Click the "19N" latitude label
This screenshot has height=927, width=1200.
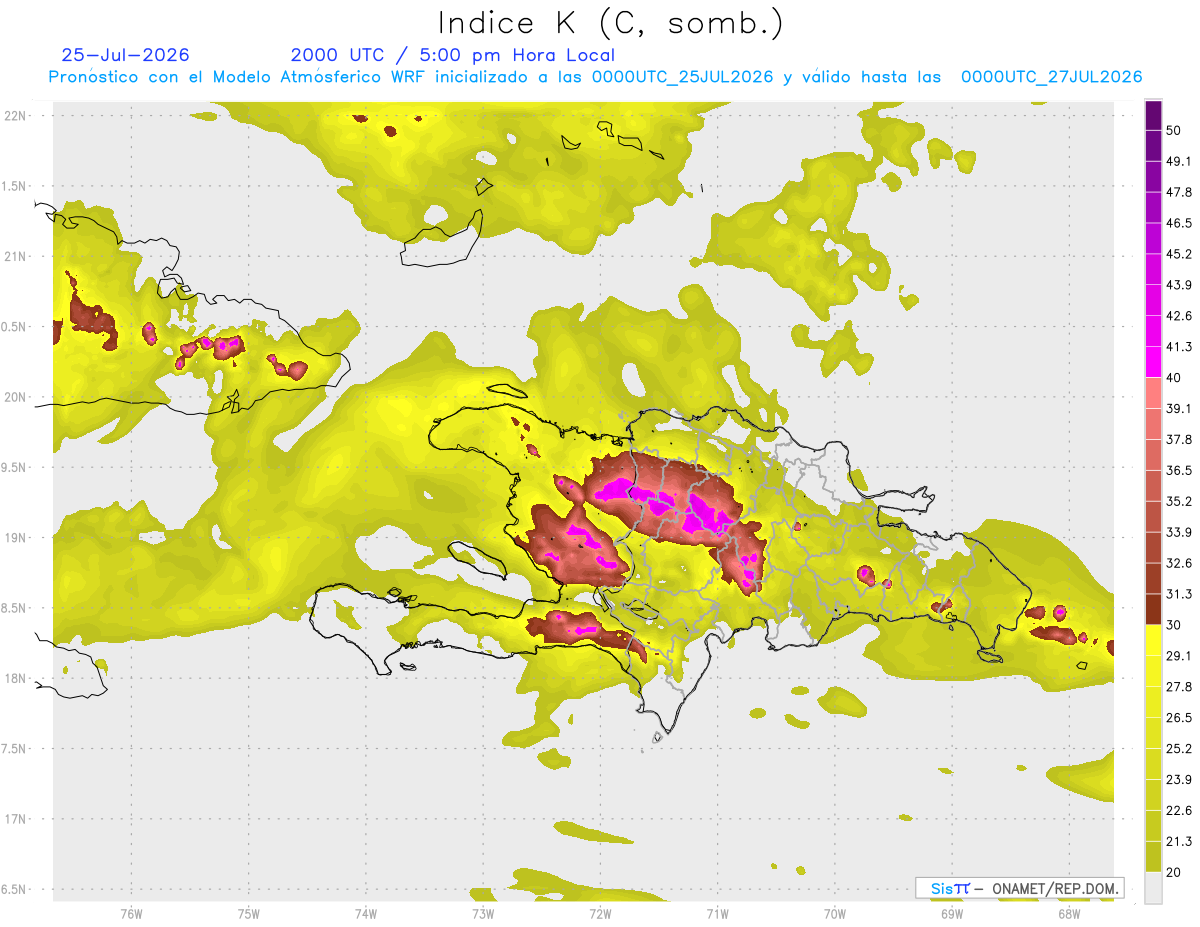[15, 537]
